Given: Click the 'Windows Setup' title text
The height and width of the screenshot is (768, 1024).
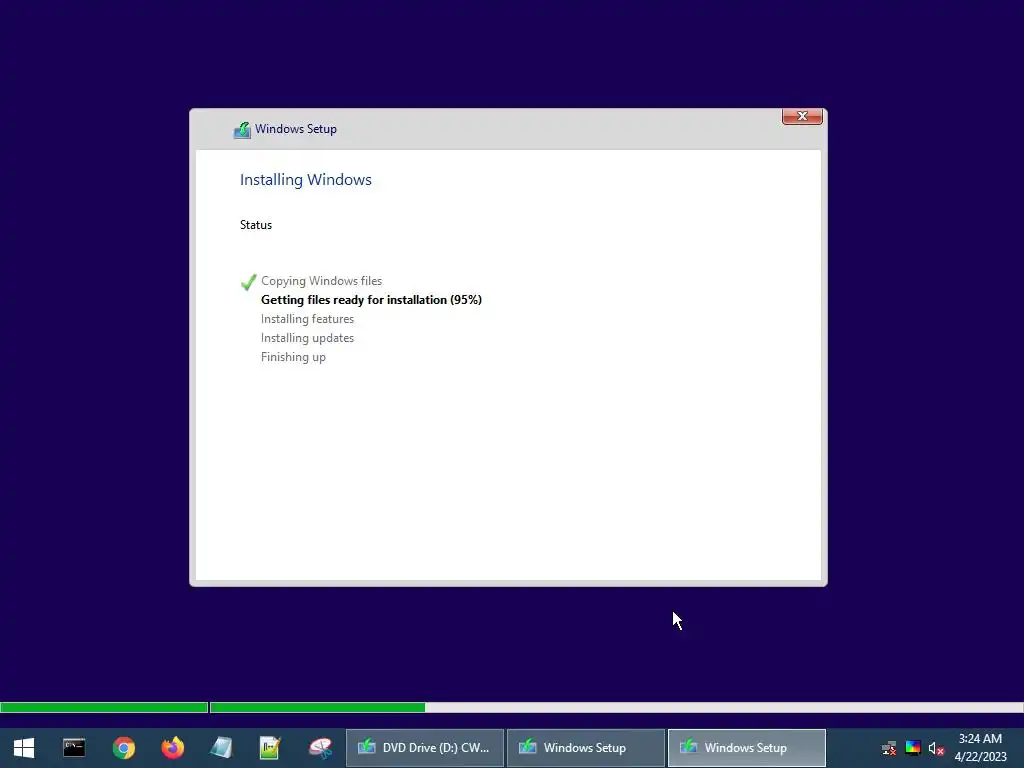Looking at the screenshot, I should 296,129.
